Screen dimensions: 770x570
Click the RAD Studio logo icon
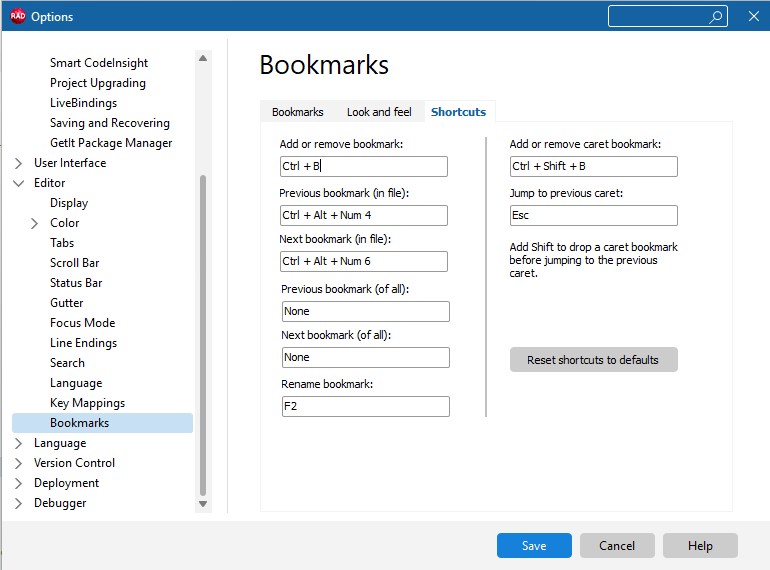[18, 16]
